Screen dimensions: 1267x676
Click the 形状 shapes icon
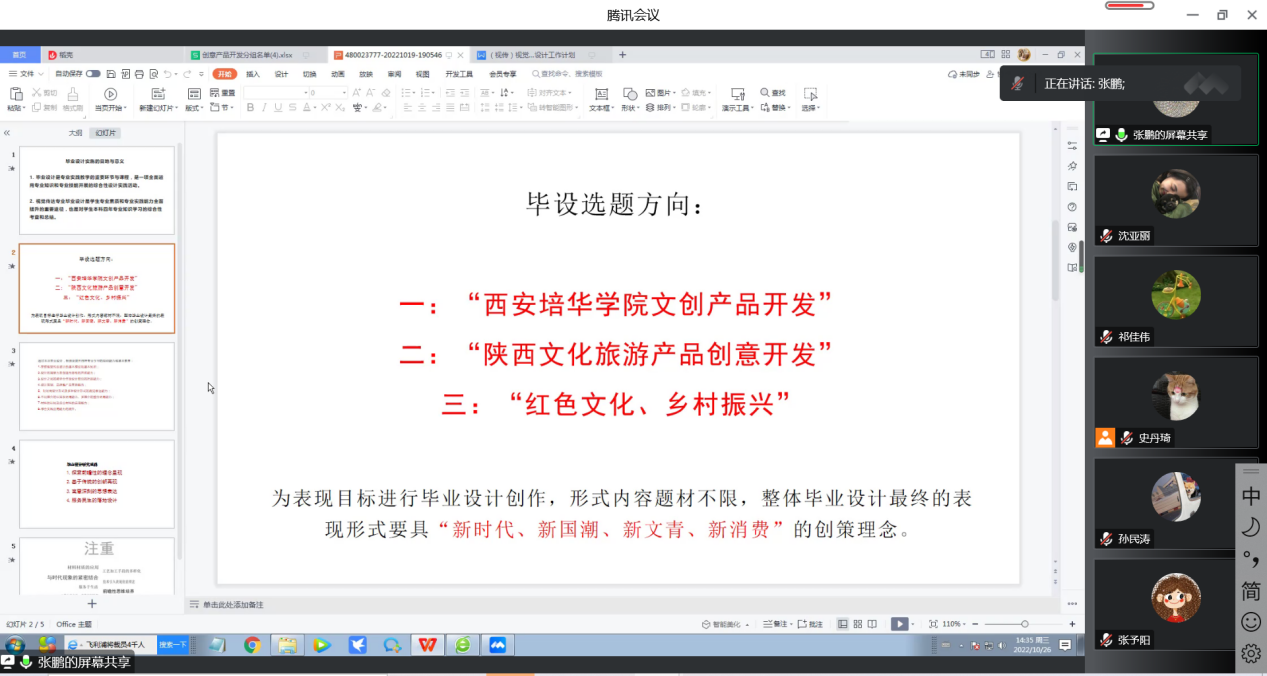point(628,94)
